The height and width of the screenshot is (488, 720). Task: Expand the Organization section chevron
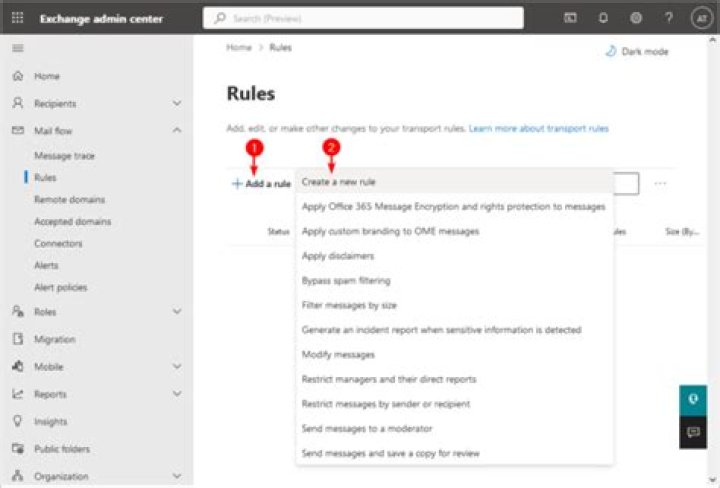pos(177,476)
